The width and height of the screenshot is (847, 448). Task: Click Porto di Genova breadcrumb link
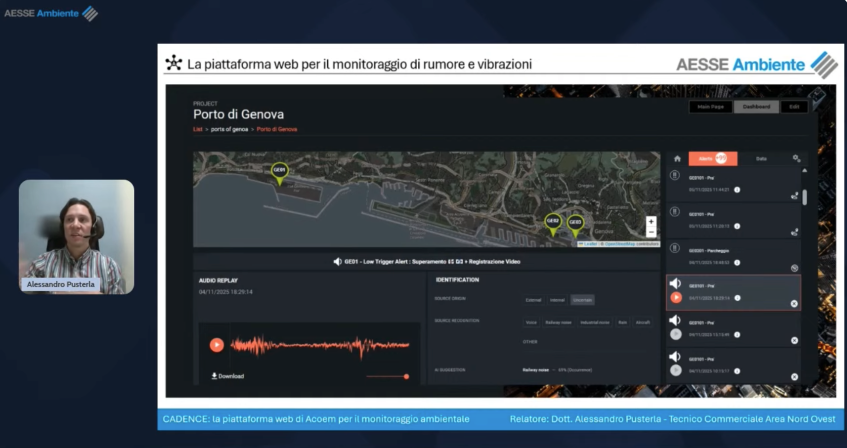(277, 129)
